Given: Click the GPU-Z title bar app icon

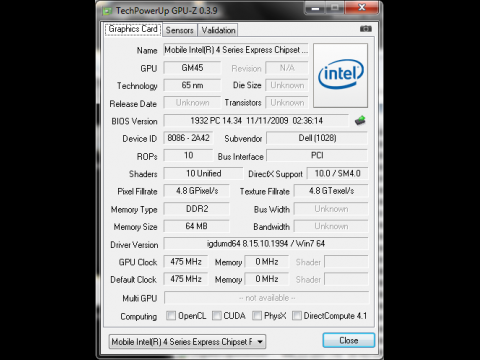Looking at the screenshot, I should (107, 11).
